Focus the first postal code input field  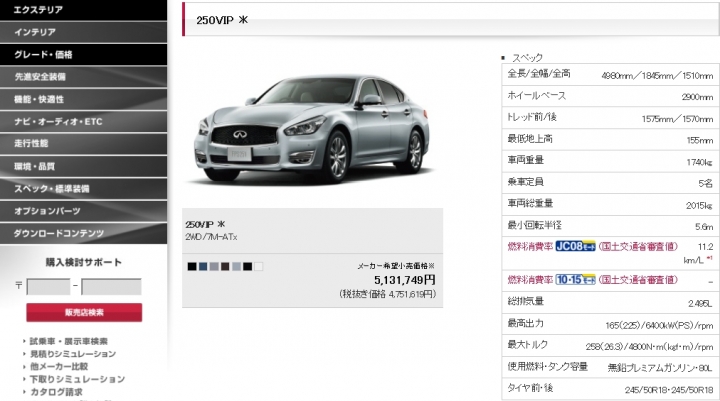pos(49,287)
